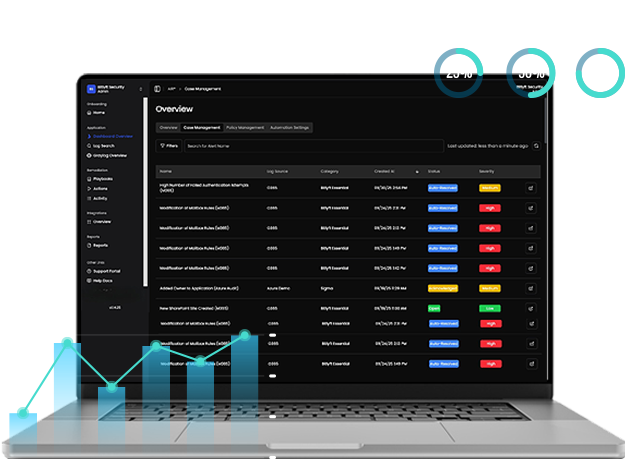Click the yellow Medium severity badge in first row
625x459 pixels.
coord(490,187)
